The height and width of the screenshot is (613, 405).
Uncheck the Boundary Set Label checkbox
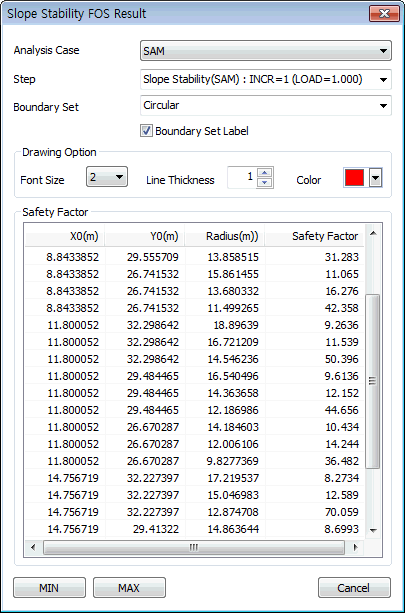147,131
